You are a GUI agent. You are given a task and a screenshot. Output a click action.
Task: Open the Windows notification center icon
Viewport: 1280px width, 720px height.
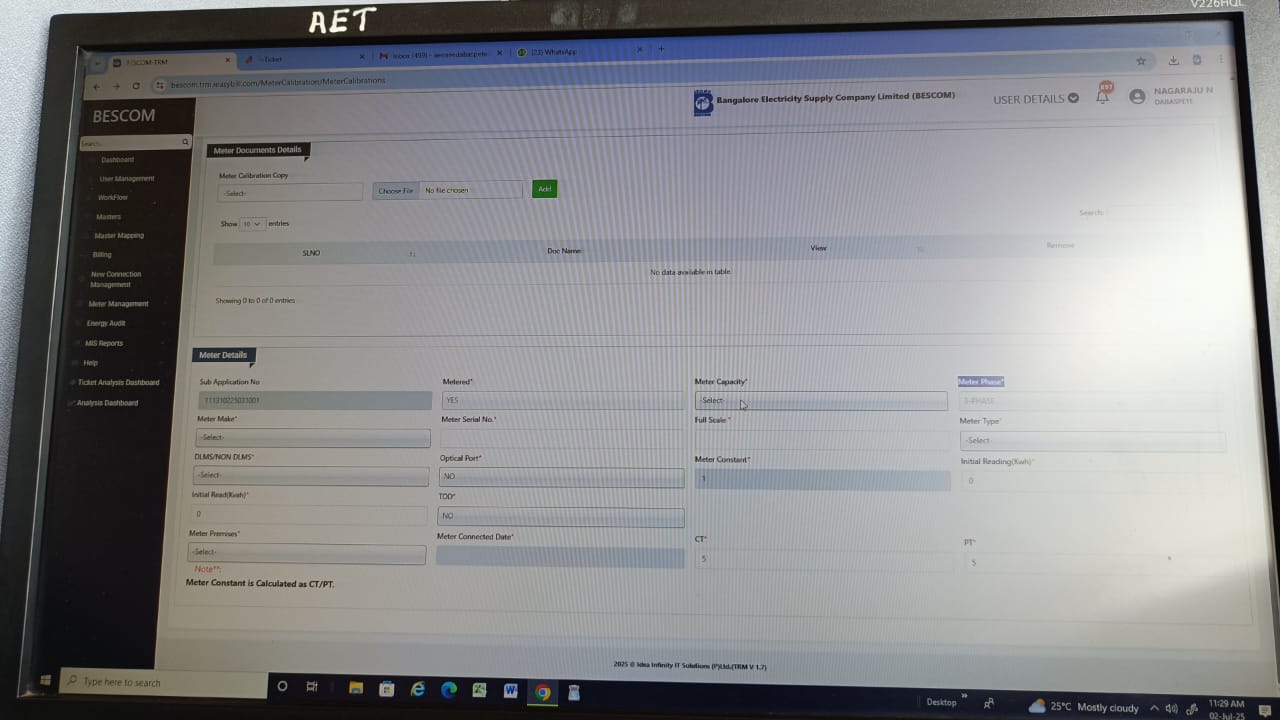click(1264, 710)
